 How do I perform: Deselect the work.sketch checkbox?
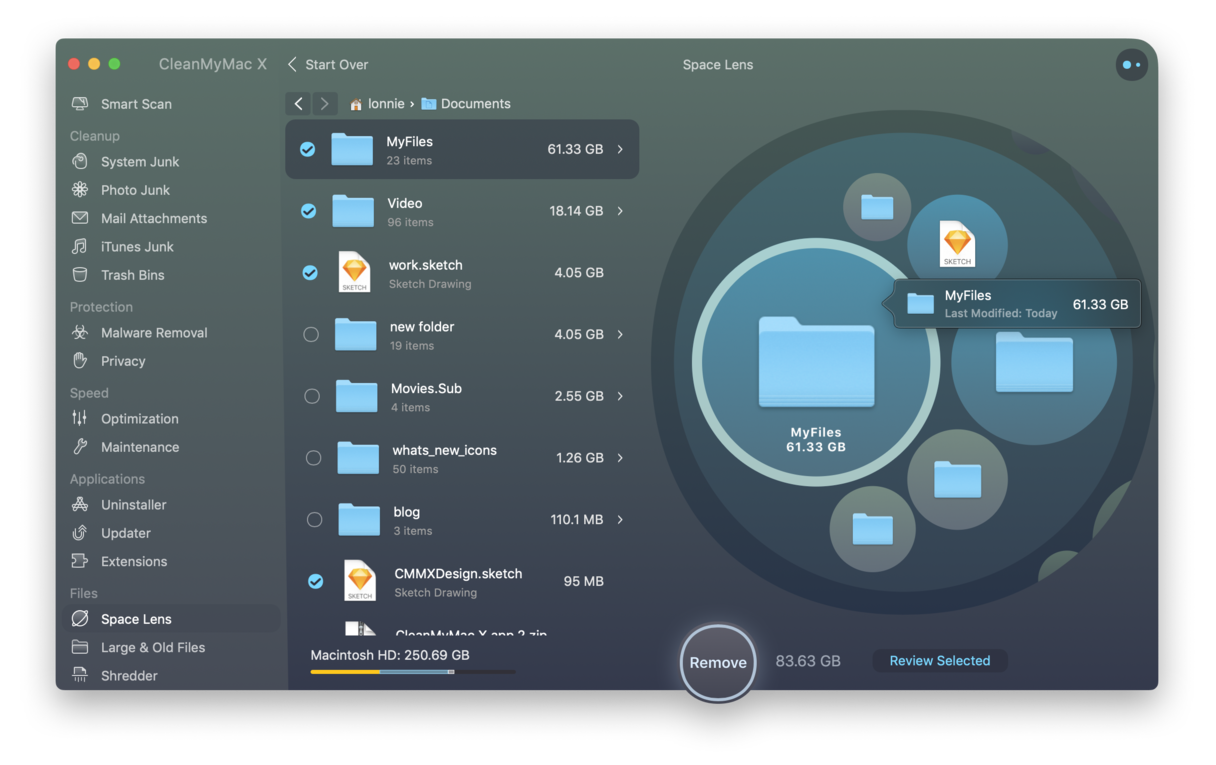310,272
